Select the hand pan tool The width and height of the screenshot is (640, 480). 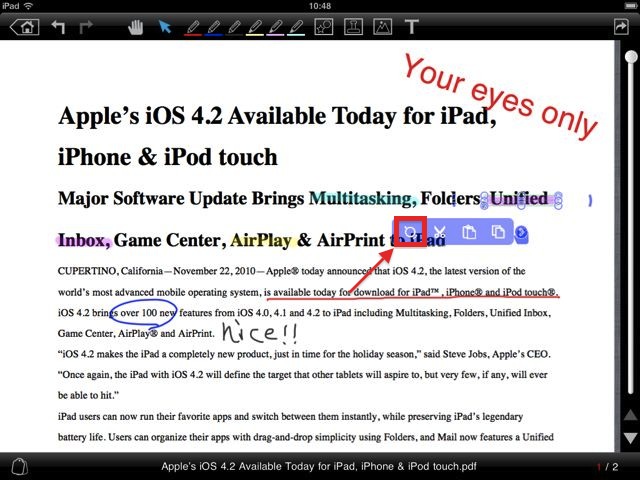tap(136, 27)
